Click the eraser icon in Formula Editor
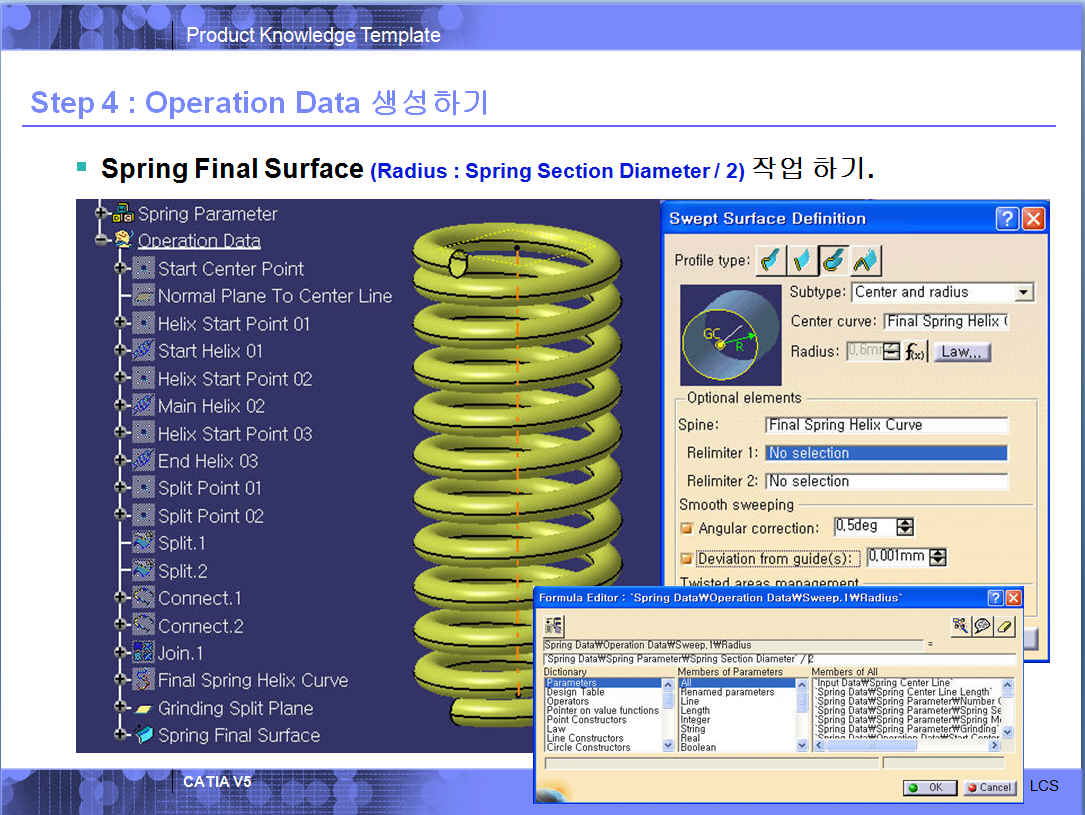 coord(1005,625)
